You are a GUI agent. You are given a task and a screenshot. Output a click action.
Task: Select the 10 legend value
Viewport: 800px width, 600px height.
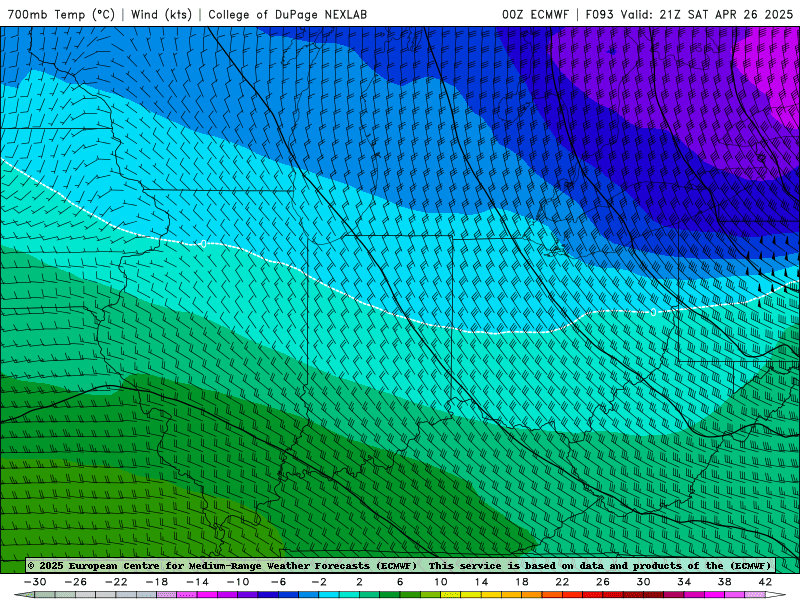coord(441,582)
